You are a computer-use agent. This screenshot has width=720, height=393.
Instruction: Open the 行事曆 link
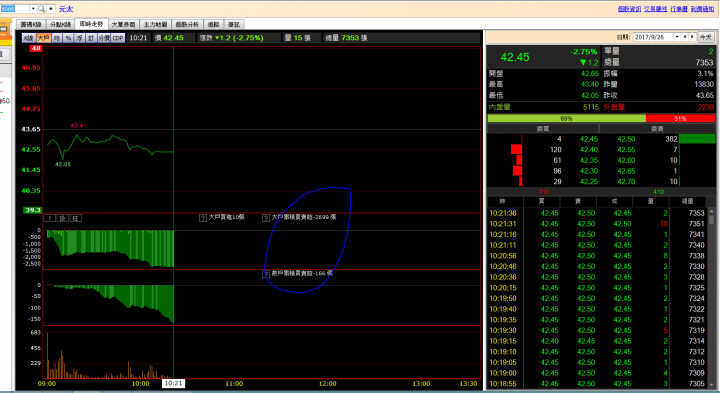click(x=679, y=9)
